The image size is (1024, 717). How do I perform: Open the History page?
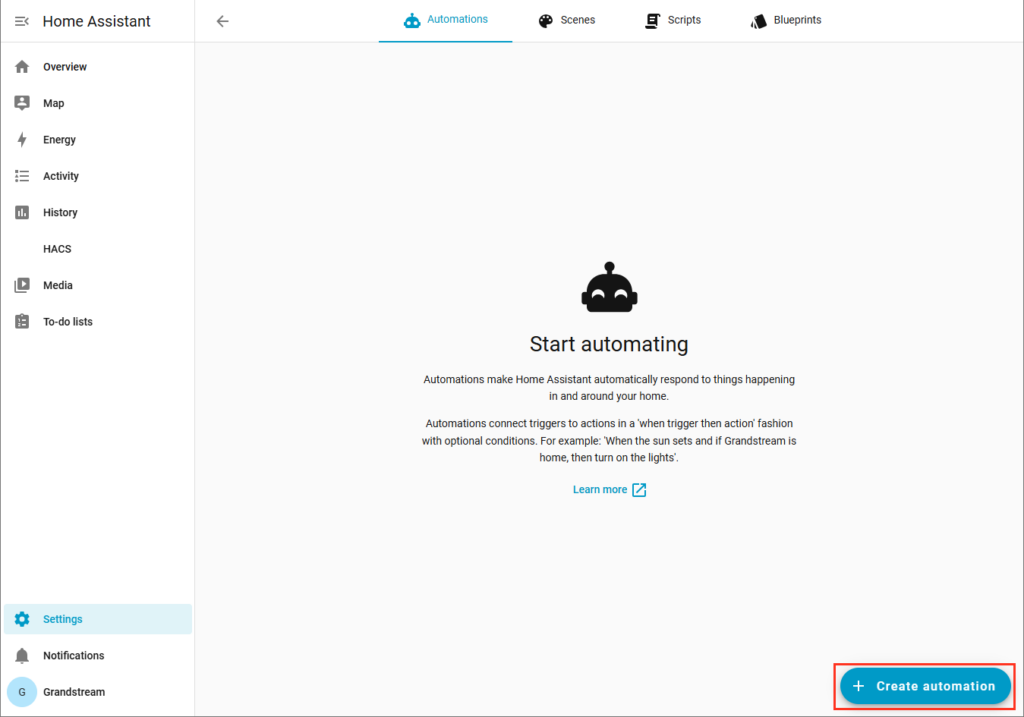98,212
